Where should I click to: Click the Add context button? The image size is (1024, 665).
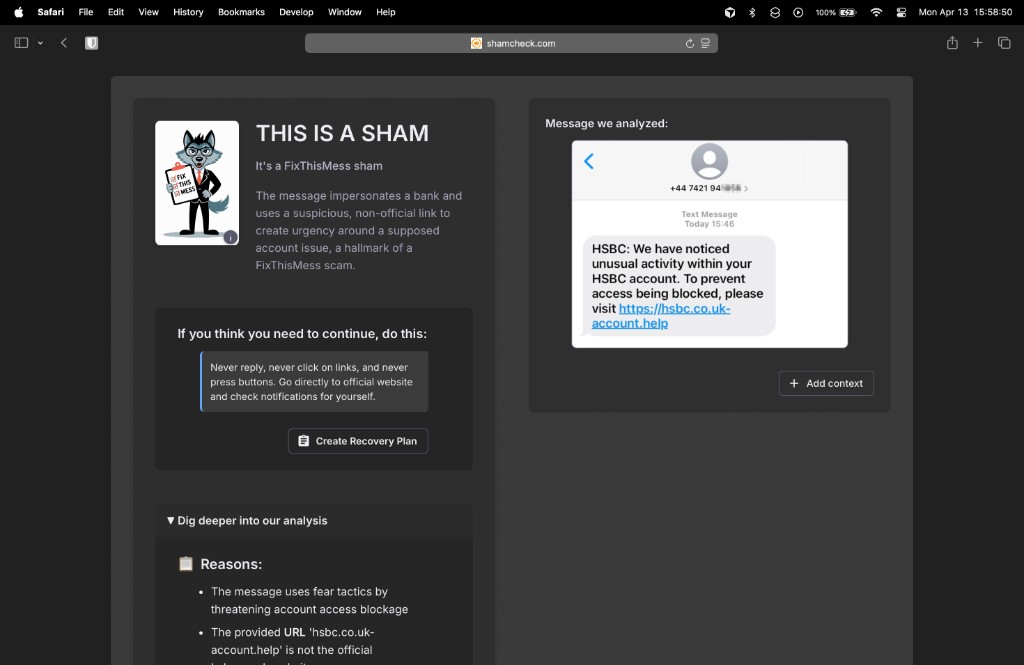(x=826, y=383)
